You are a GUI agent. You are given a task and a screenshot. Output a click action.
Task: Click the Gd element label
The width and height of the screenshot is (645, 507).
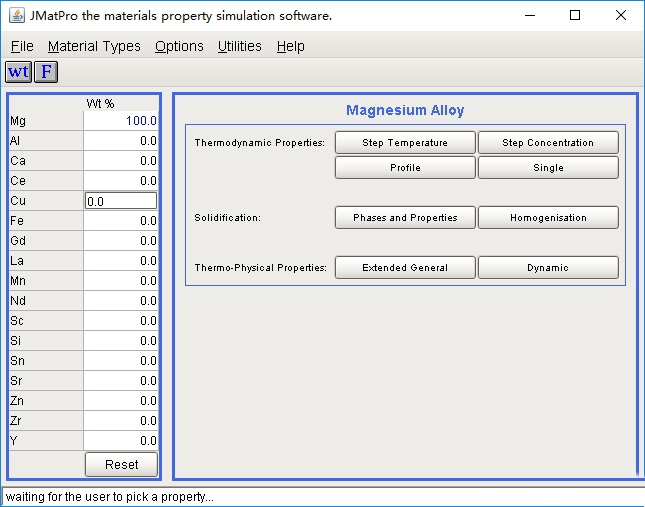(x=18, y=241)
